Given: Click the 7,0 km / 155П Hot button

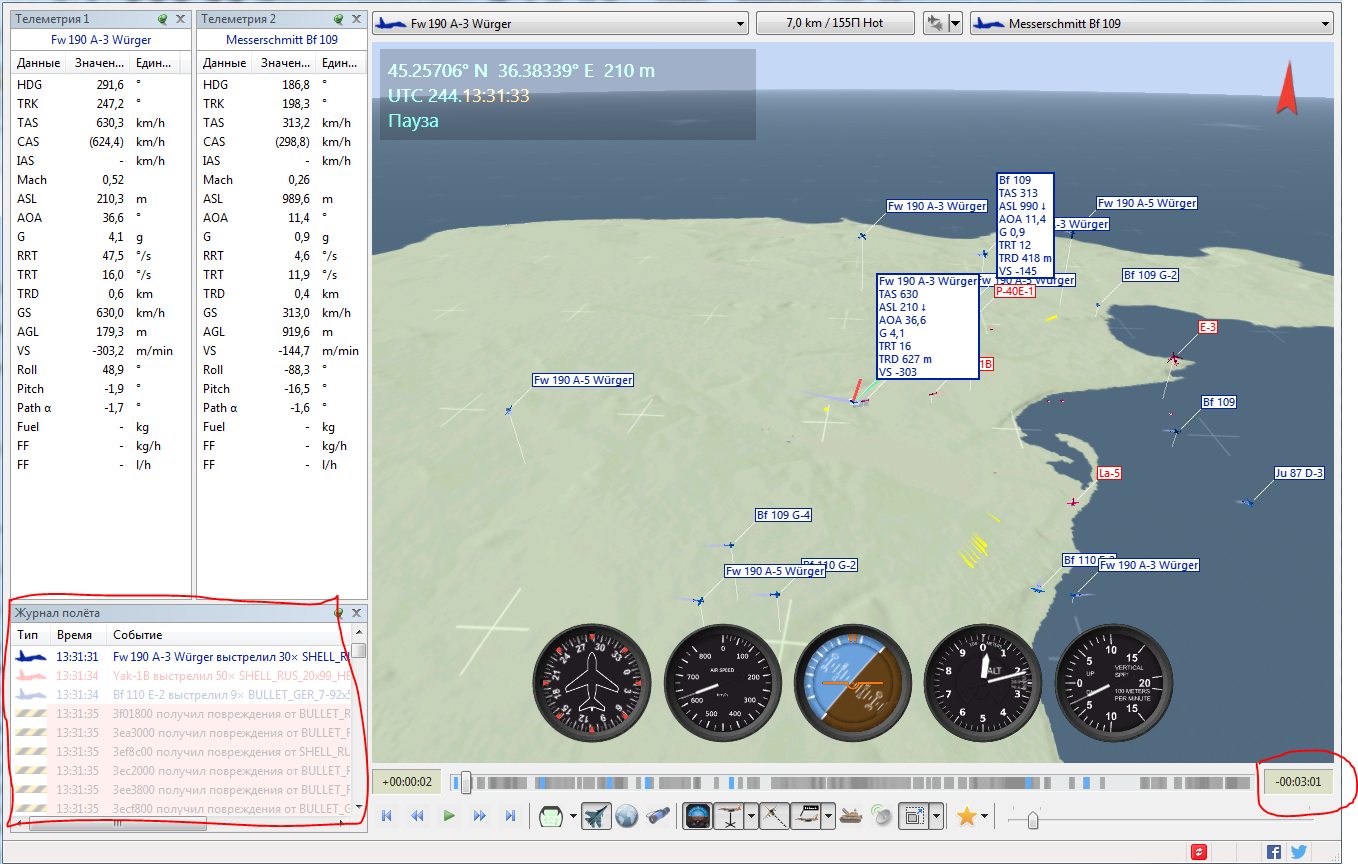Looking at the screenshot, I should (835, 23).
